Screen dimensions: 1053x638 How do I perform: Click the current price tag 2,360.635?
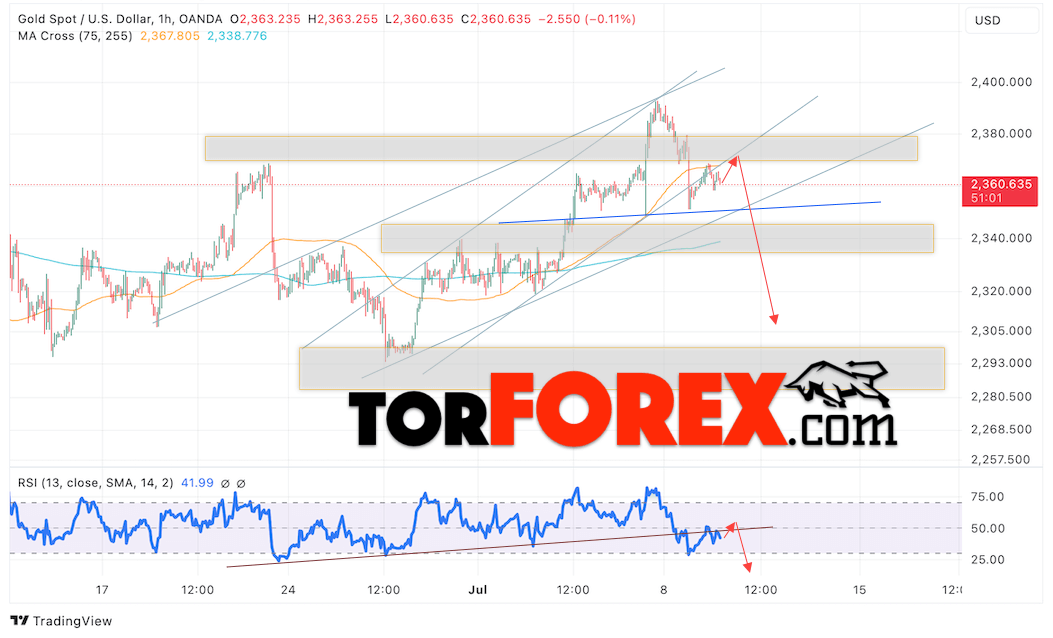[1001, 184]
